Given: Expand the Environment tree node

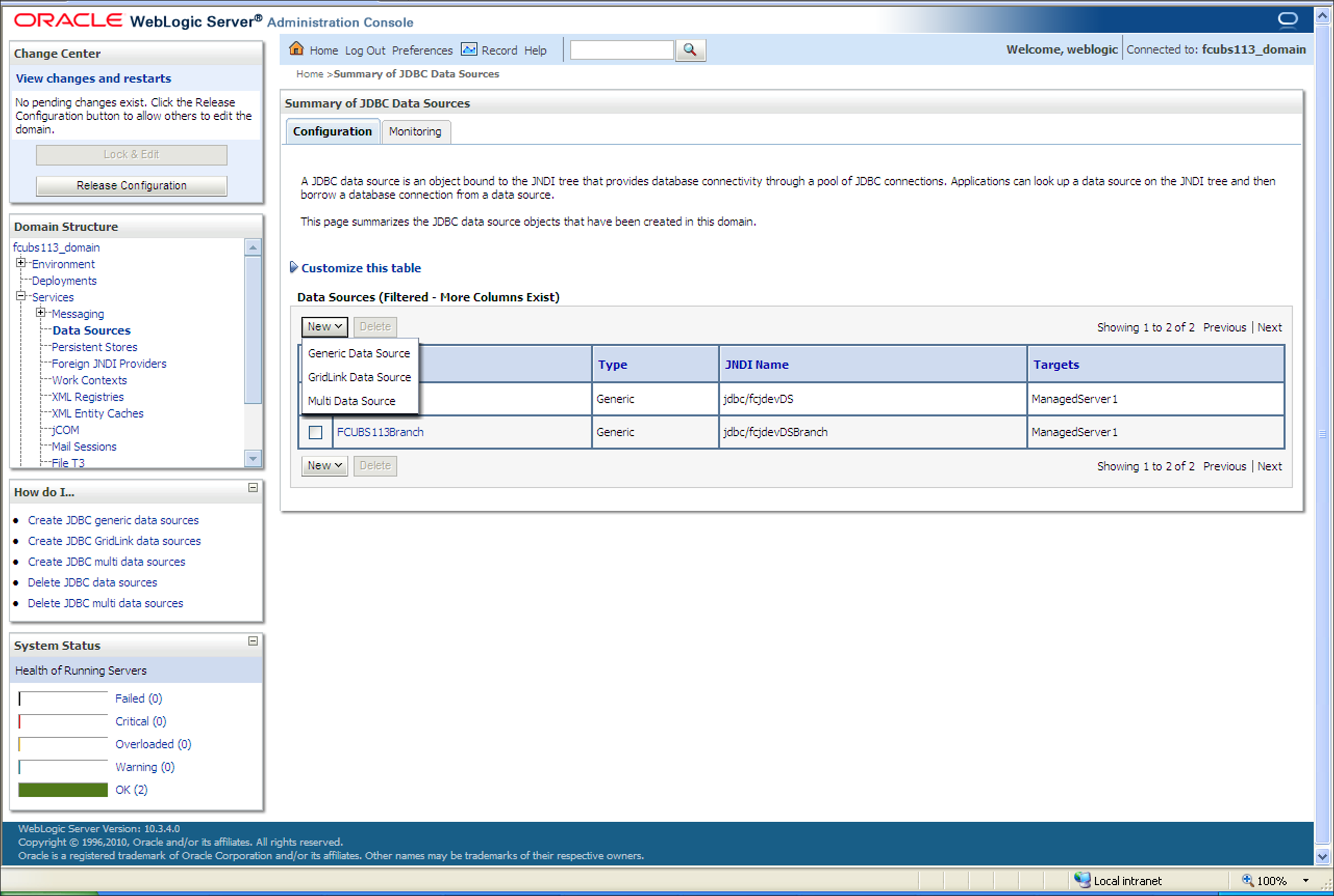Looking at the screenshot, I should pos(21,263).
